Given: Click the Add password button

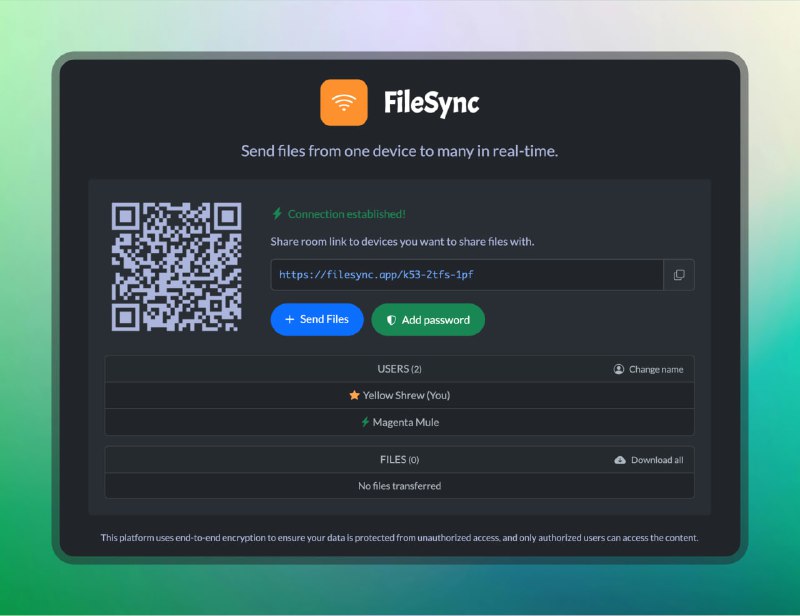Looking at the screenshot, I should pyautogui.click(x=427, y=320).
